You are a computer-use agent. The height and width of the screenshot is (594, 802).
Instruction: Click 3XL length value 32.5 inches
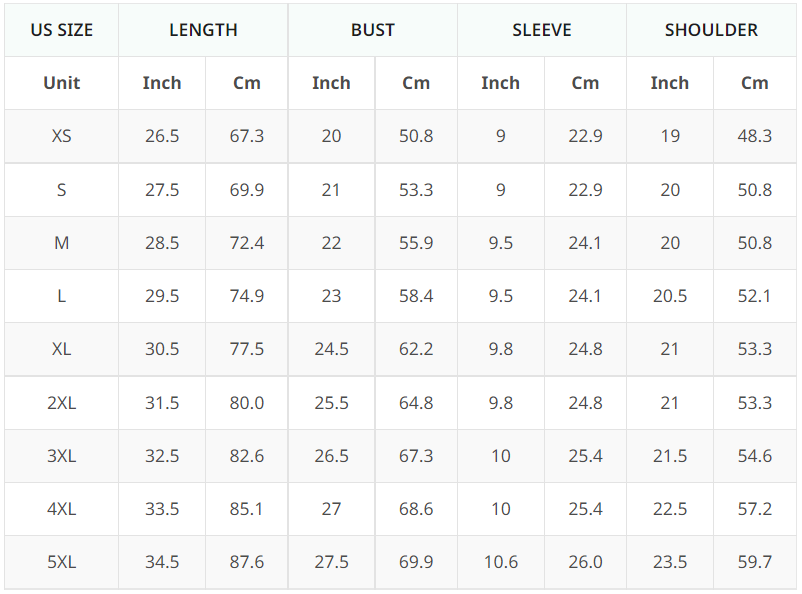(x=162, y=456)
